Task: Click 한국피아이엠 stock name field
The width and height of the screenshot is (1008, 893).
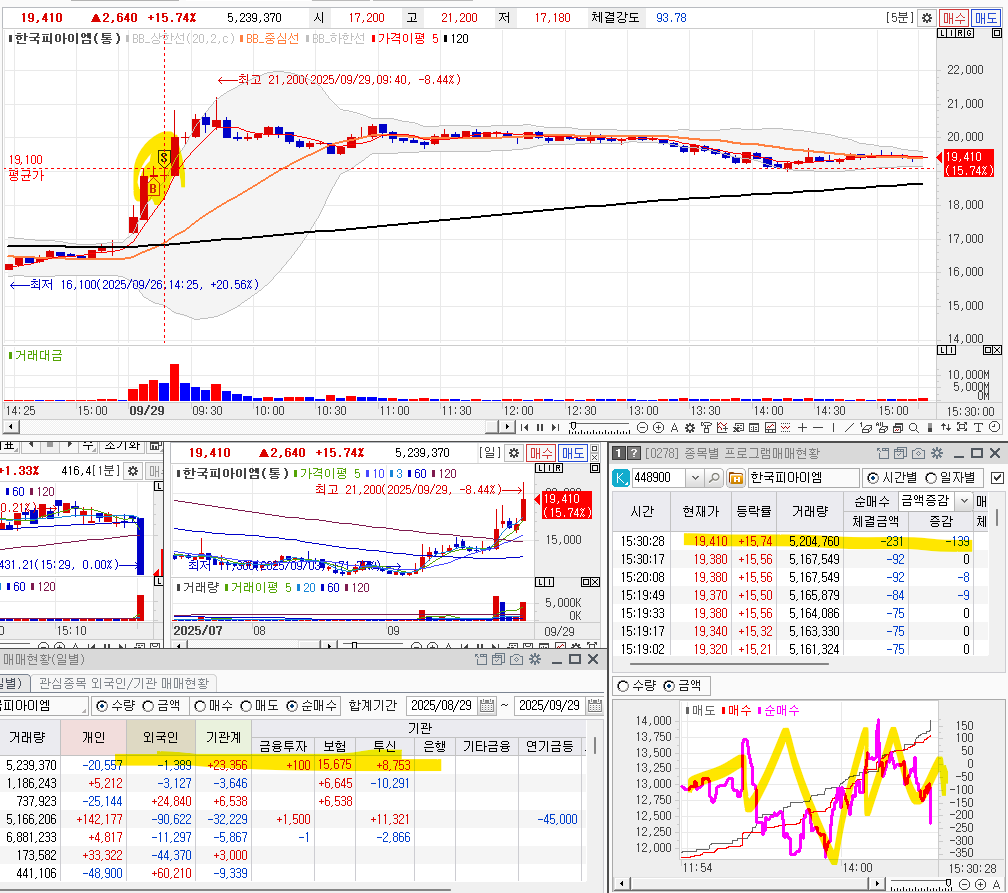Action: tap(804, 478)
